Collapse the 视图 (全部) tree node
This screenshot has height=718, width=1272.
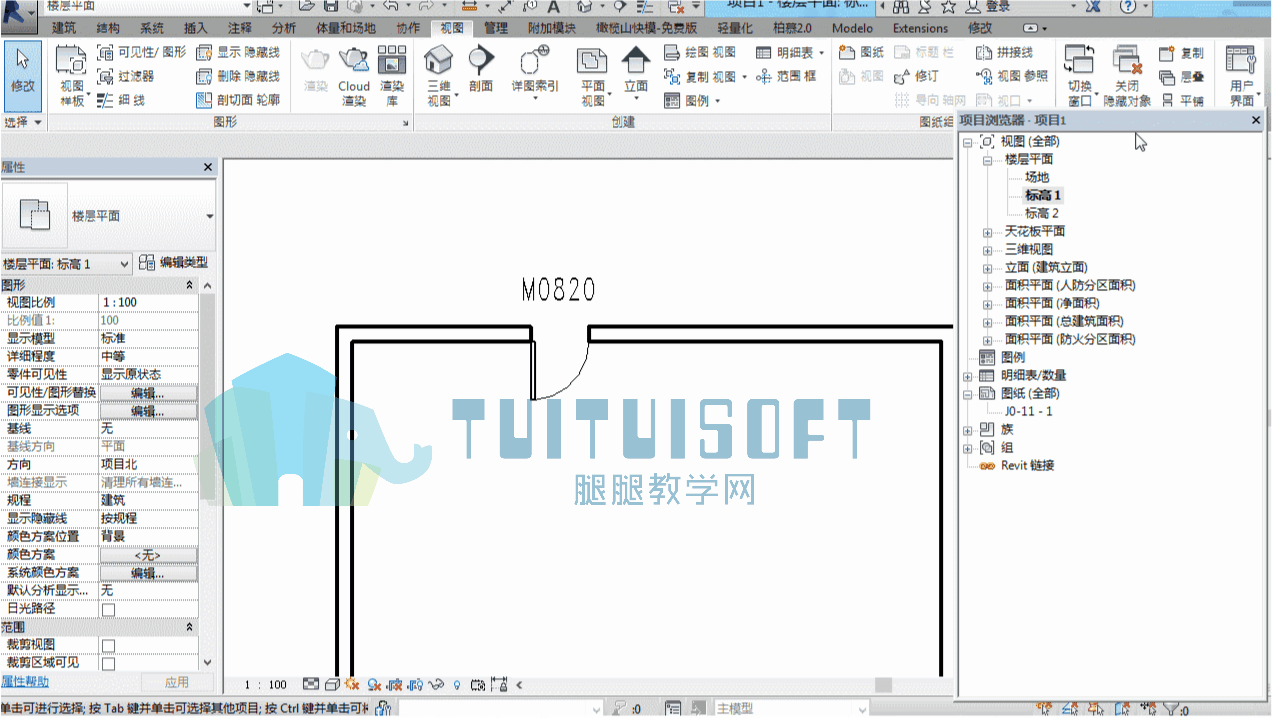(968, 142)
